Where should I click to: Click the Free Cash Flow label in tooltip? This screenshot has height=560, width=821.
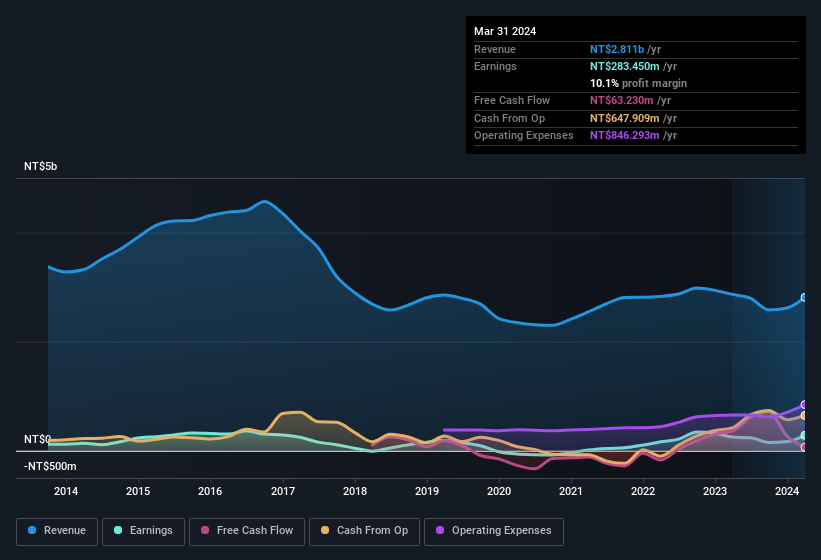(512, 100)
